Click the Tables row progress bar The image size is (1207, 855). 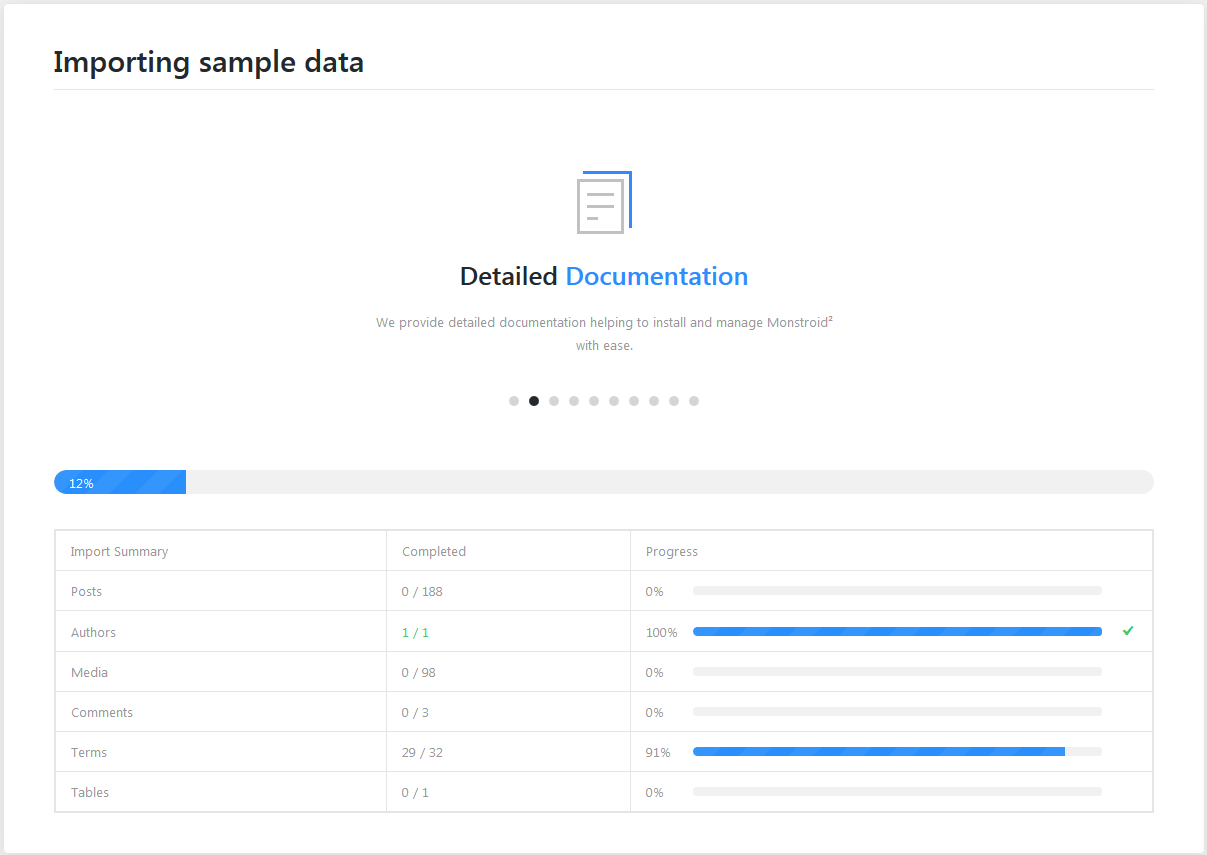click(x=897, y=791)
